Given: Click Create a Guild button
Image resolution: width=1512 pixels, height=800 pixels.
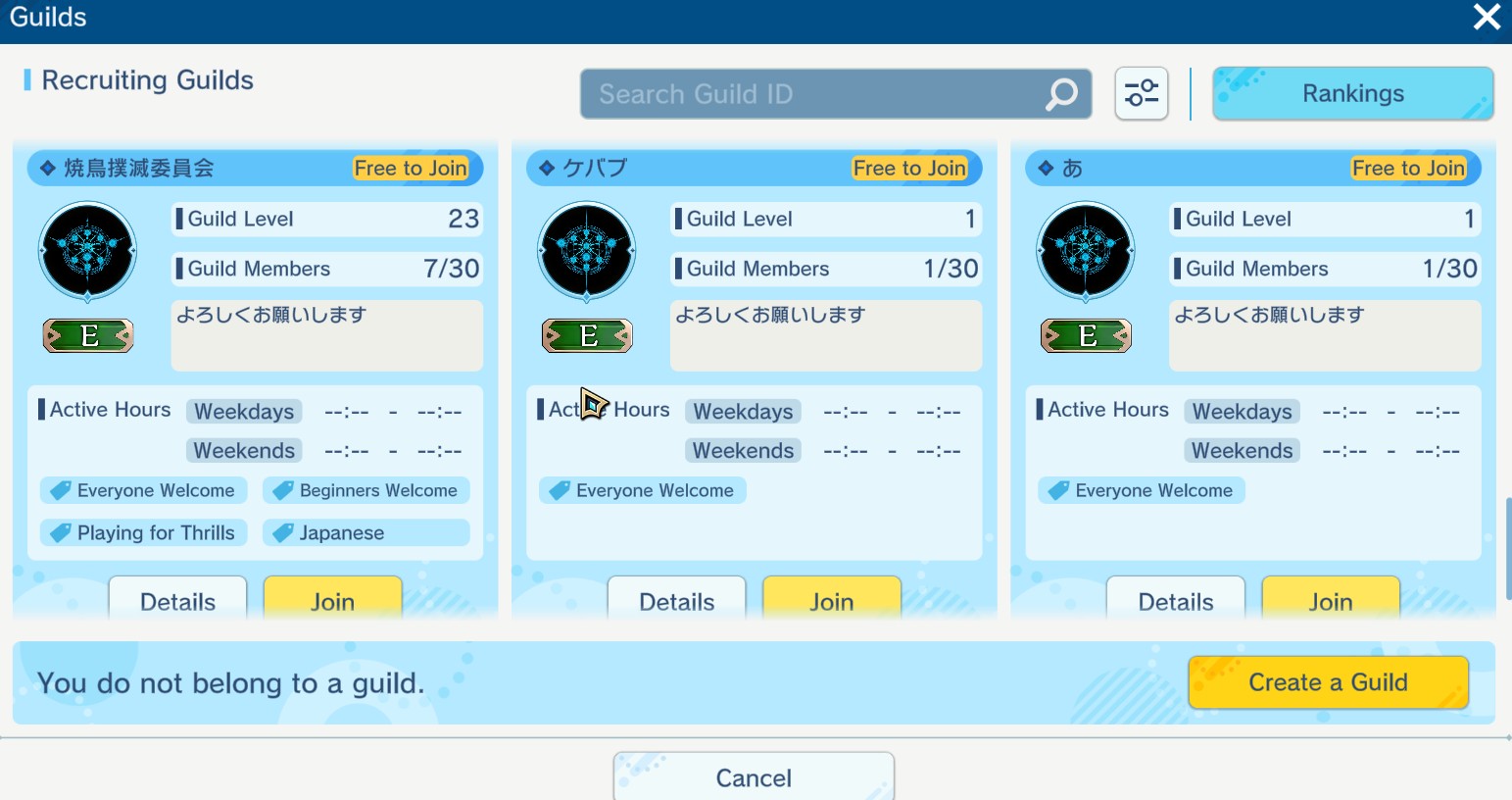Looking at the screenshot, I should tap(1328, 682).
